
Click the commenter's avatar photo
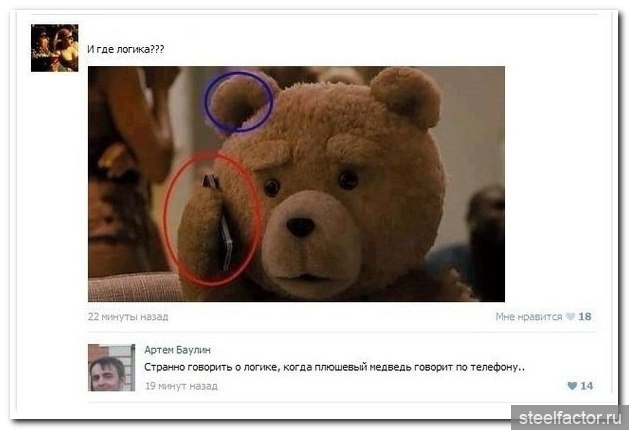point(112,367)
